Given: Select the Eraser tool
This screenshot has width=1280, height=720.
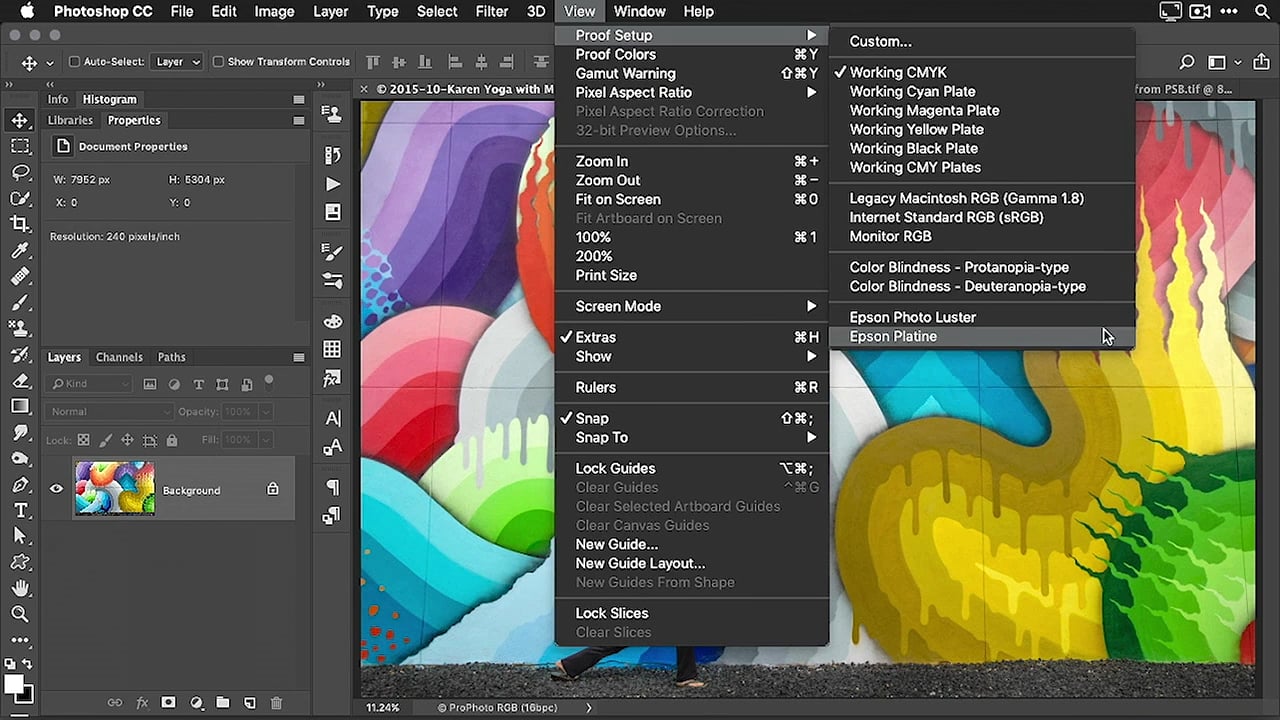Looking at the screenshot, I should point(20,380).
